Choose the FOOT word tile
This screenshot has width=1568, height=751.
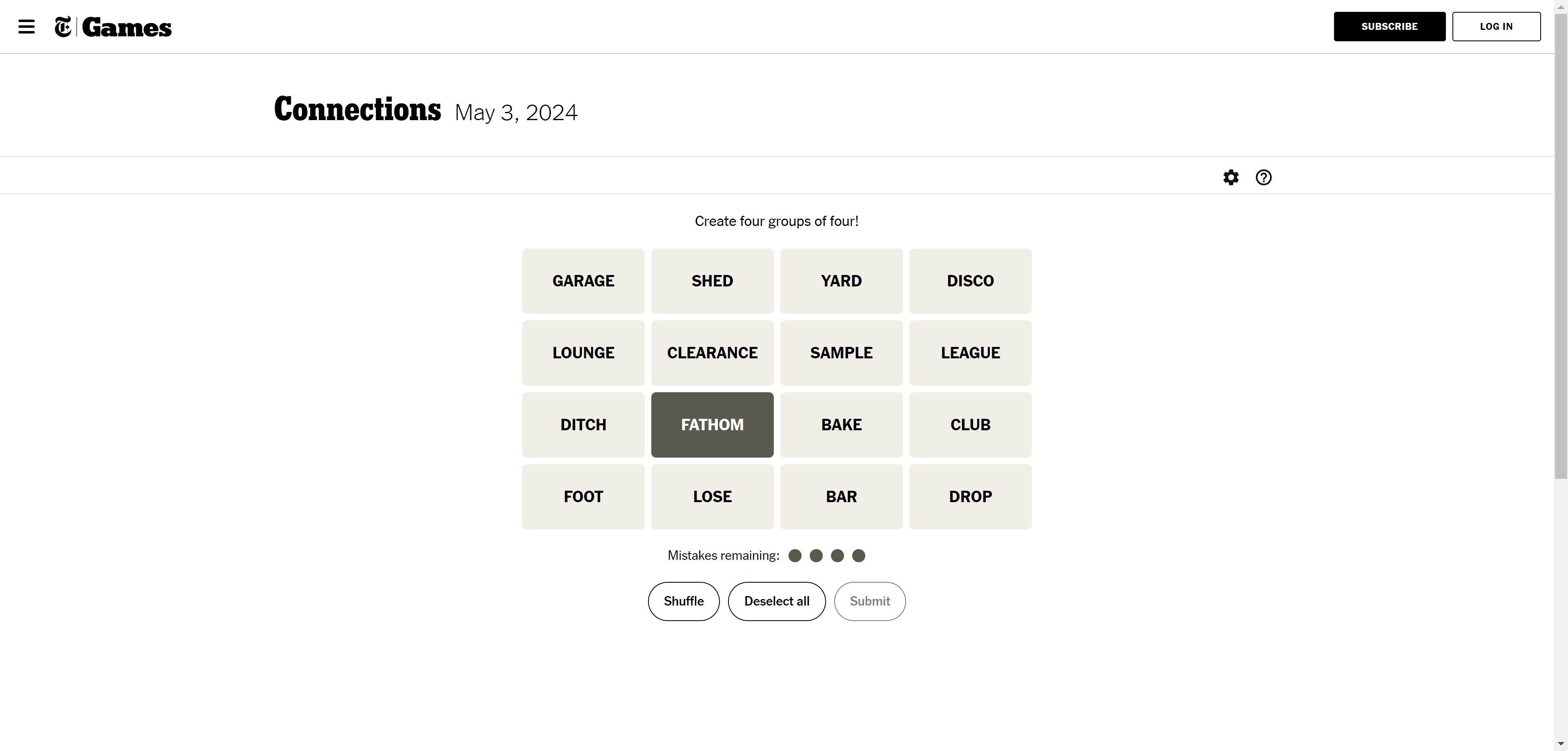[x=583, y=496]
